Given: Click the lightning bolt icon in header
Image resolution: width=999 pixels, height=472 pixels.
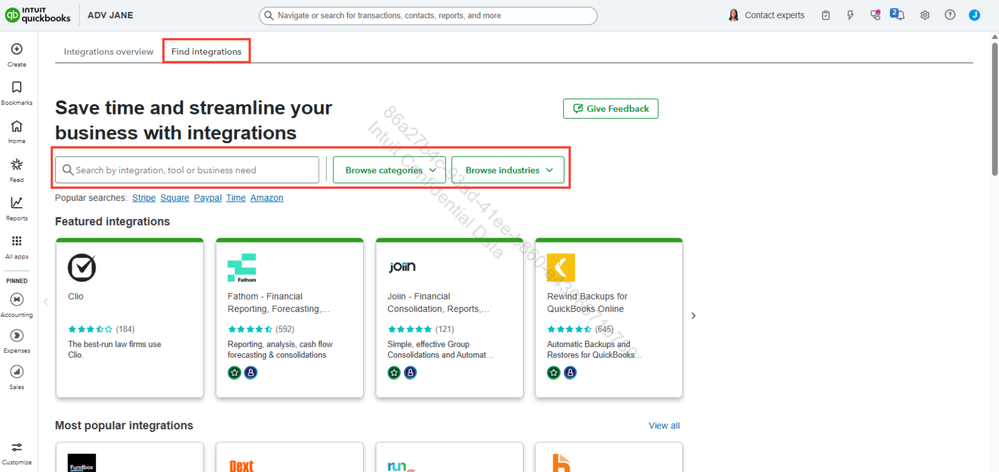Looking at the screenshot, I should pos(850,15).
